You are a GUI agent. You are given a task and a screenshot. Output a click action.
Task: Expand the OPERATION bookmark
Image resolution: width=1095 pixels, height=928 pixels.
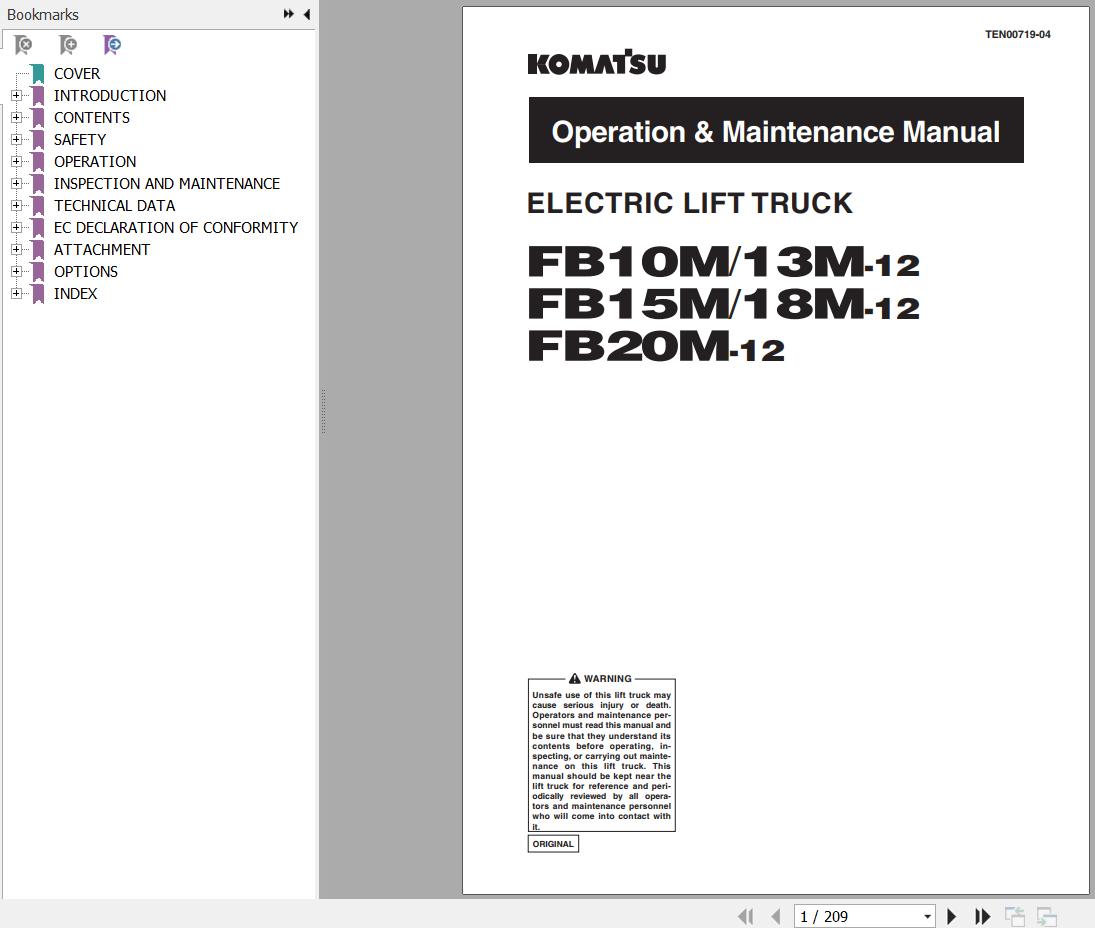click(16, 161)
